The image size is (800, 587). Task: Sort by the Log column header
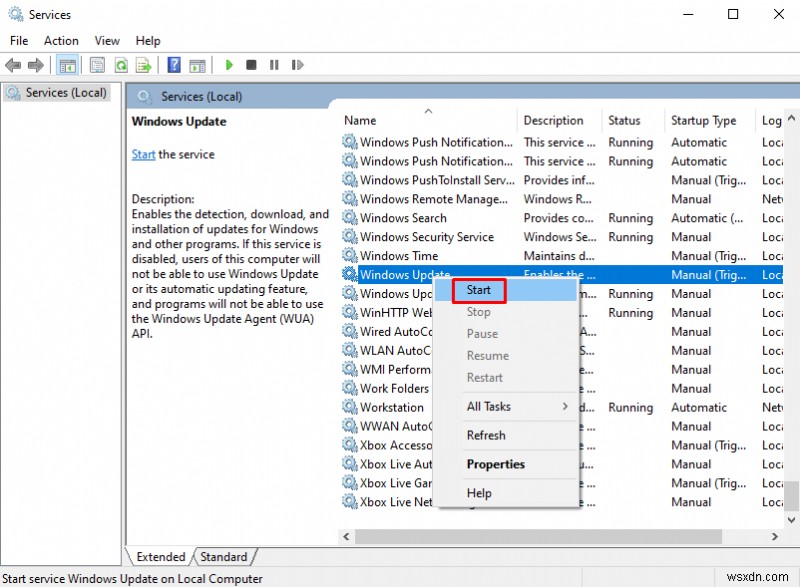(x=770, y=120)
